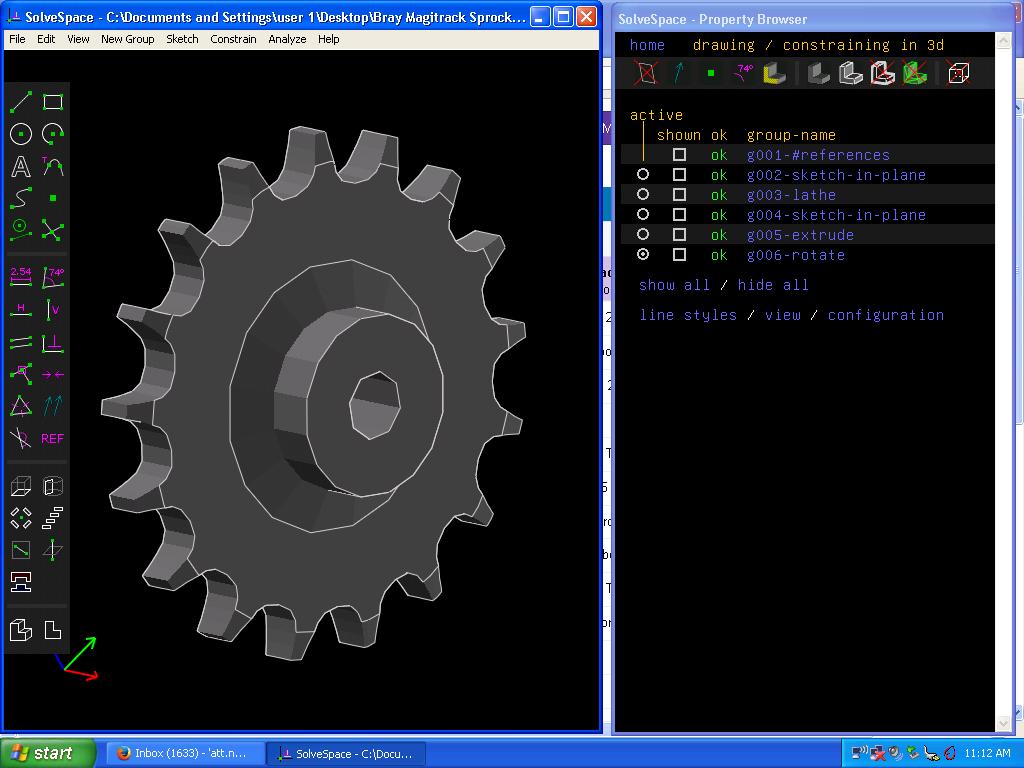This screenshot has width=1024, height=768.
Task: Open the New Group menu
Action: click(x=127, y=39)
